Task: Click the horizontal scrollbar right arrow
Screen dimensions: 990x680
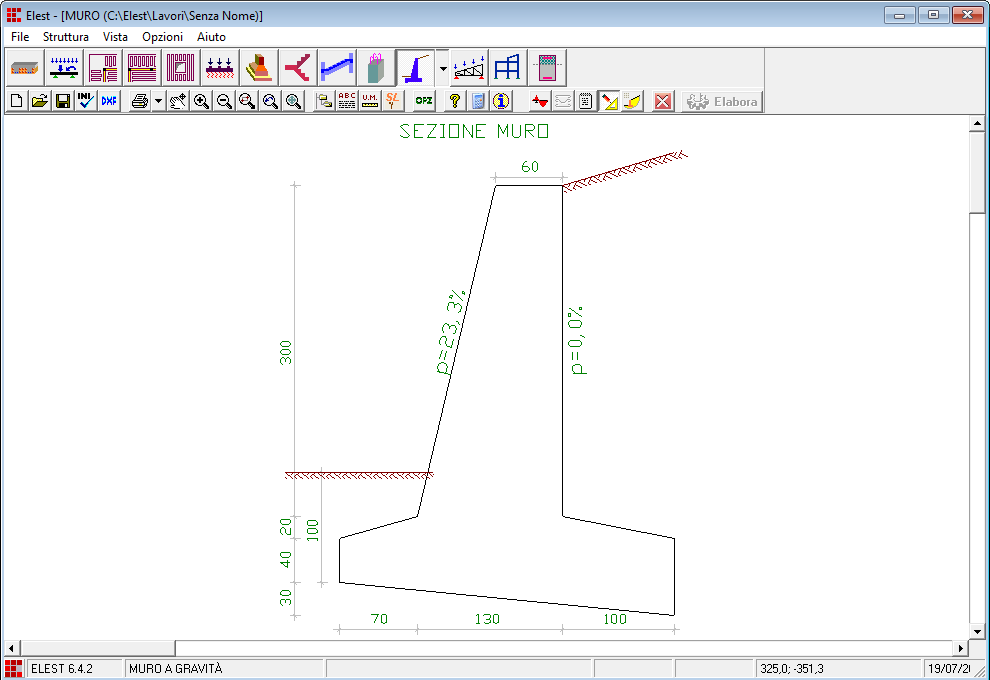Action: [x=961, y=648]
